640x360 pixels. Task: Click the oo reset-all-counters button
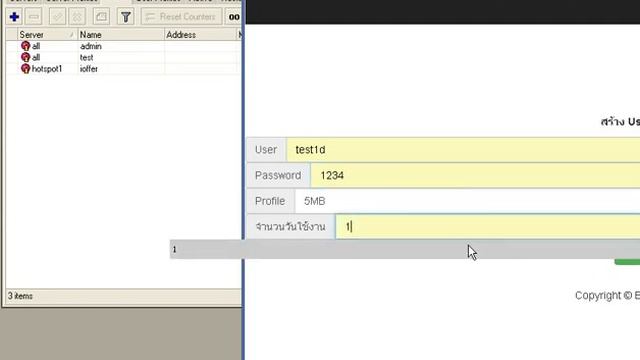(233, 17)
